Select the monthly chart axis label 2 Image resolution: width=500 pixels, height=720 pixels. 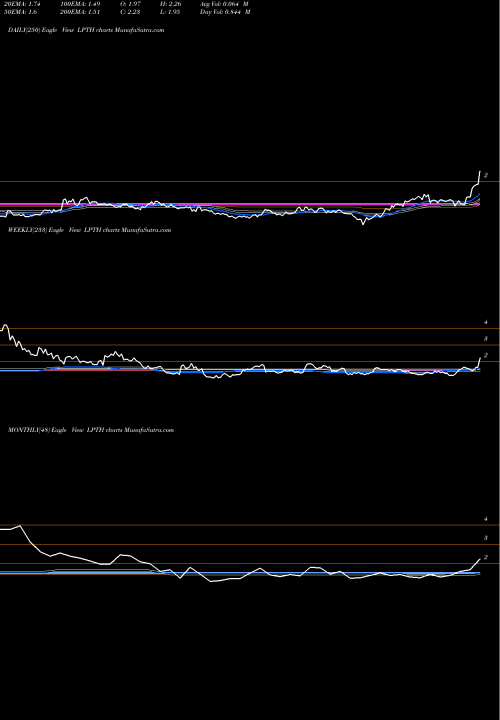[x=486, y=557]
